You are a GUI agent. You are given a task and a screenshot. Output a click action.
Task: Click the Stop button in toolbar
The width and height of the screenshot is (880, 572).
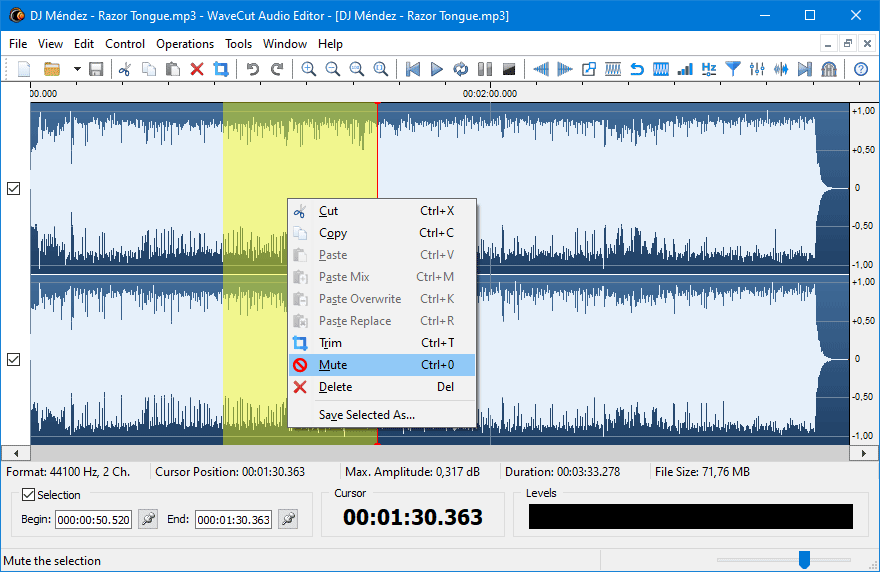(x=509, y=69)
